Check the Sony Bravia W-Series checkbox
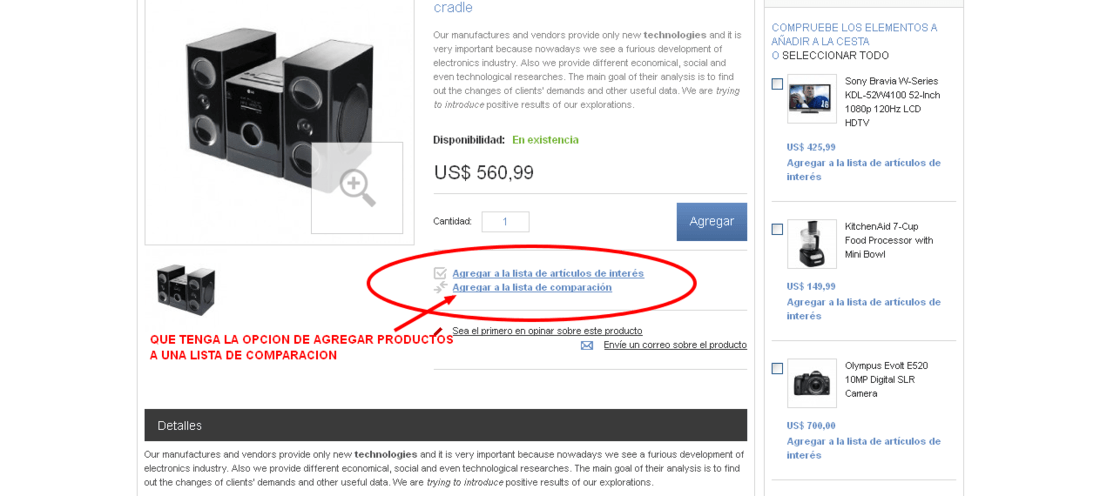This screenshot has width=1100, height=496. click(777, 84)
